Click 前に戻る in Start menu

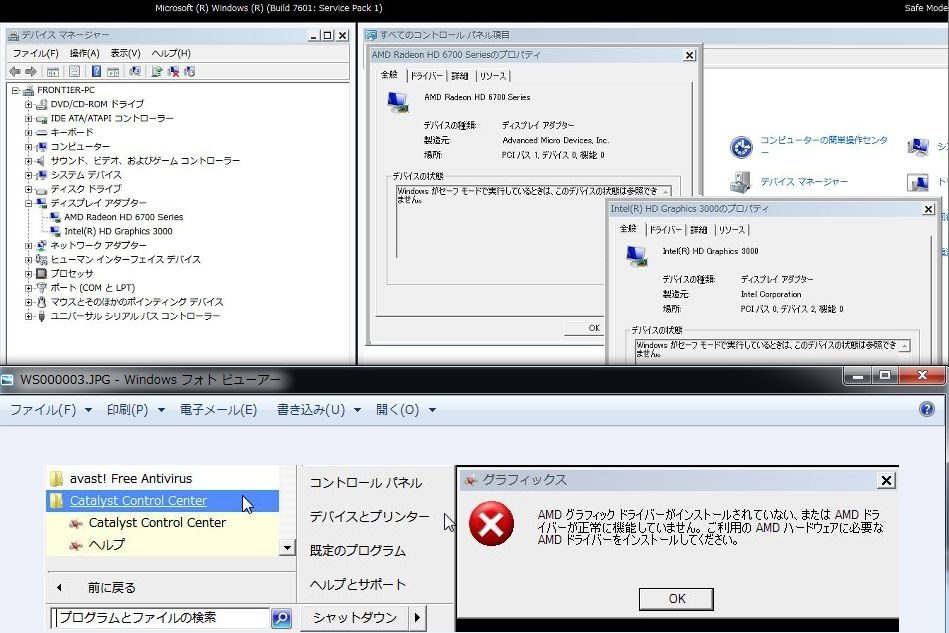(111, 587)
